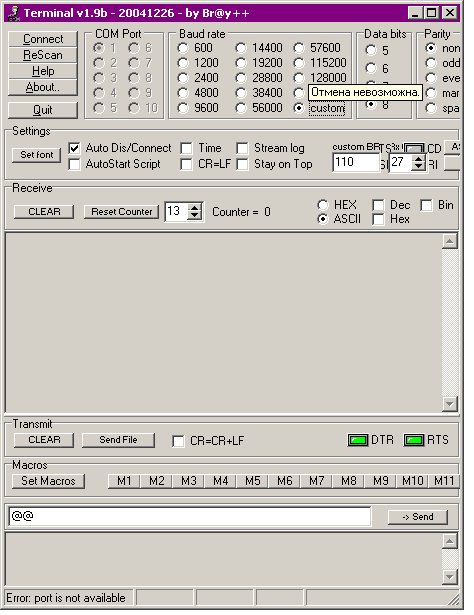Run macro M9
Screen dimensions: 474x615
381,481
